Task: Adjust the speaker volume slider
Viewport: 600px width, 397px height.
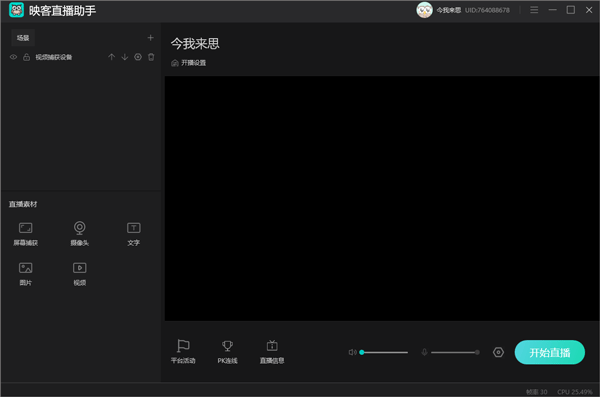Action: tap(384, 352)
